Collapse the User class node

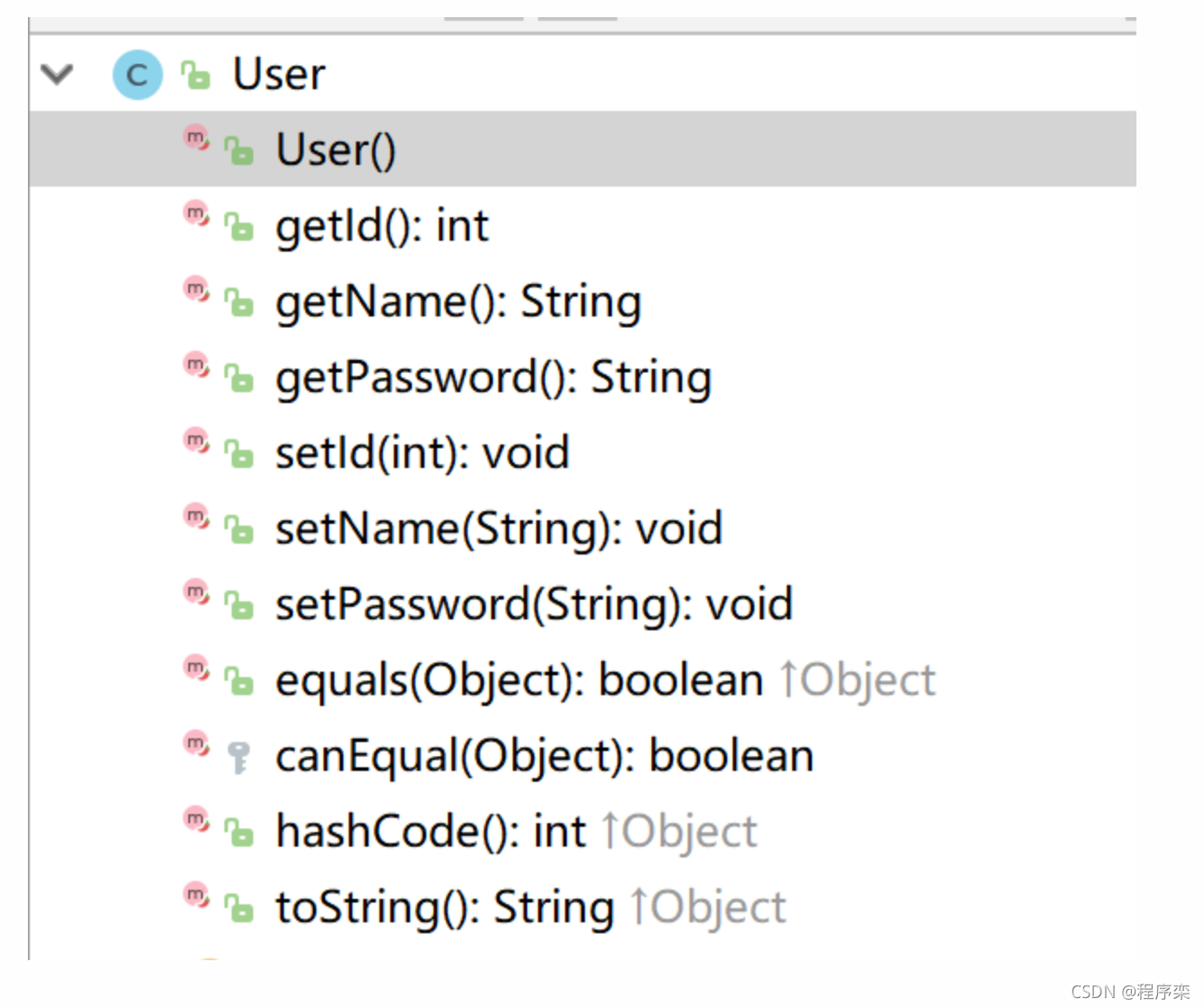click(x=57, y=74)
